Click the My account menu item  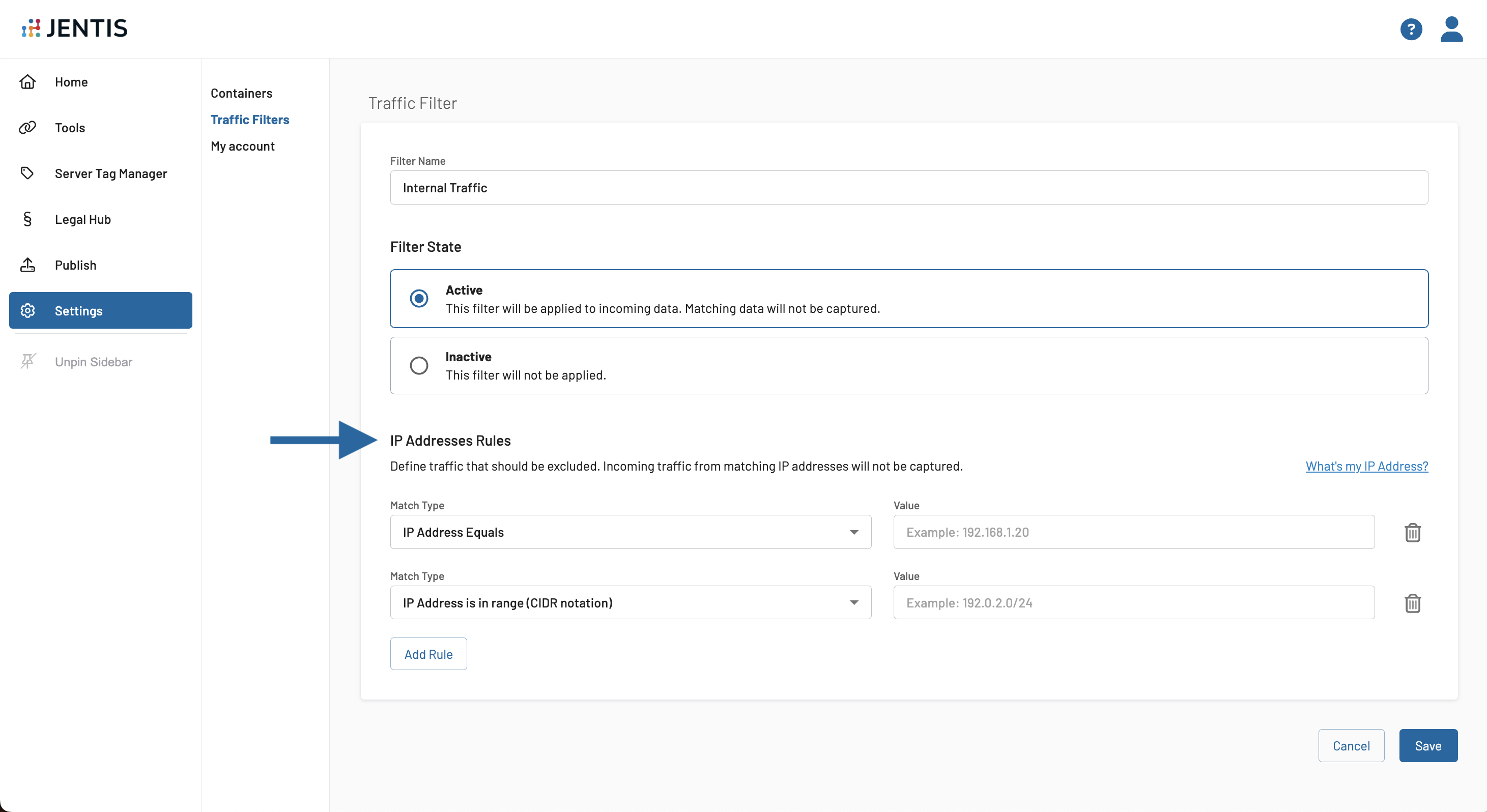(x=243, y=146)
